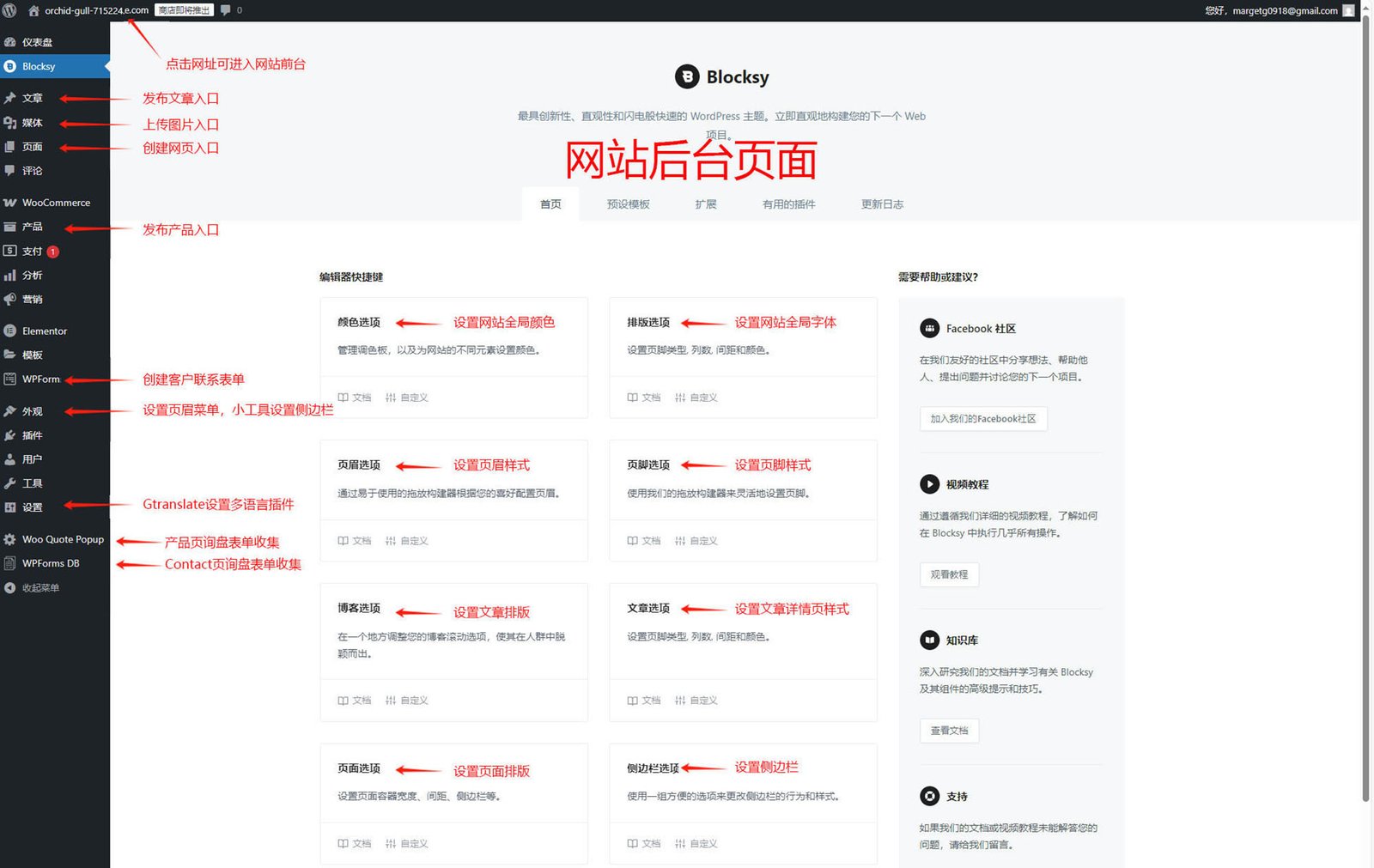The height and width of the screenshot is (868, 1374).
Task: Open the 外观 appearance menu
Action: pos(32,411)
